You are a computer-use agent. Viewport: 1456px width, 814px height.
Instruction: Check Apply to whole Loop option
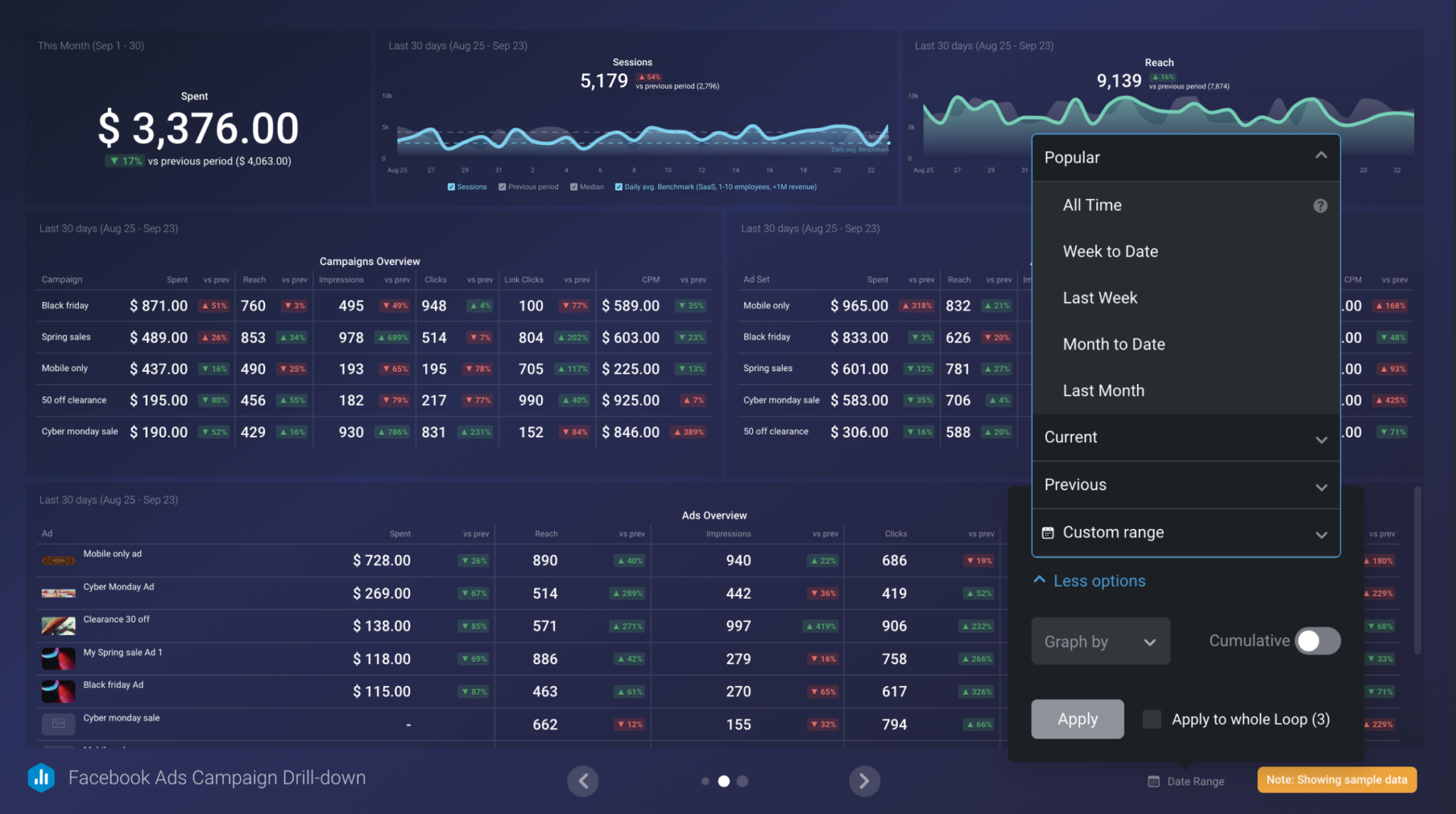[x=1151, y=719]
